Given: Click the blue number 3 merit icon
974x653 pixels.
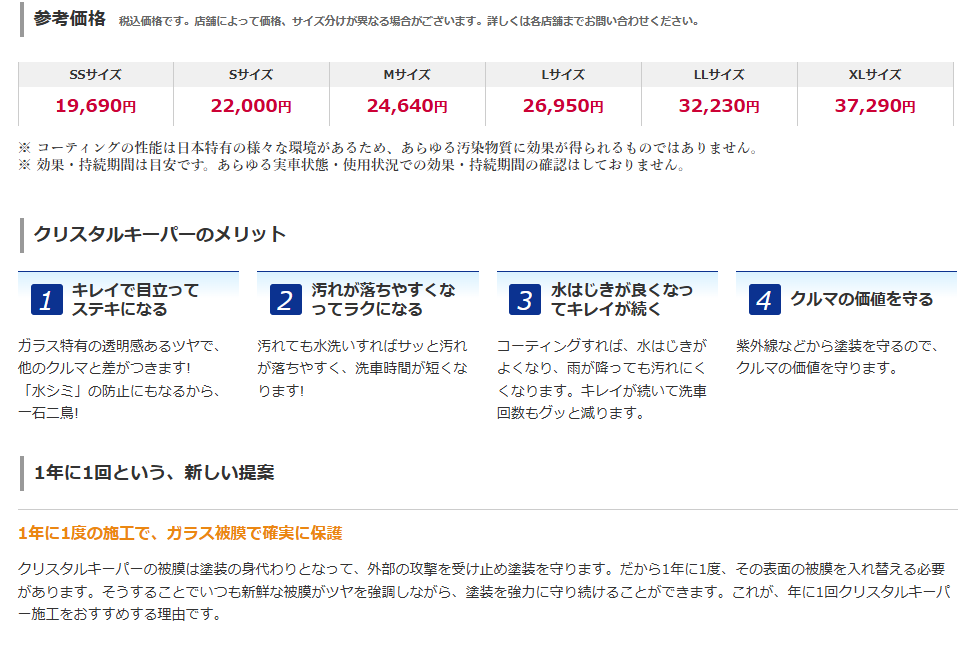Looking at the screenshot, I should click(525, 299).
